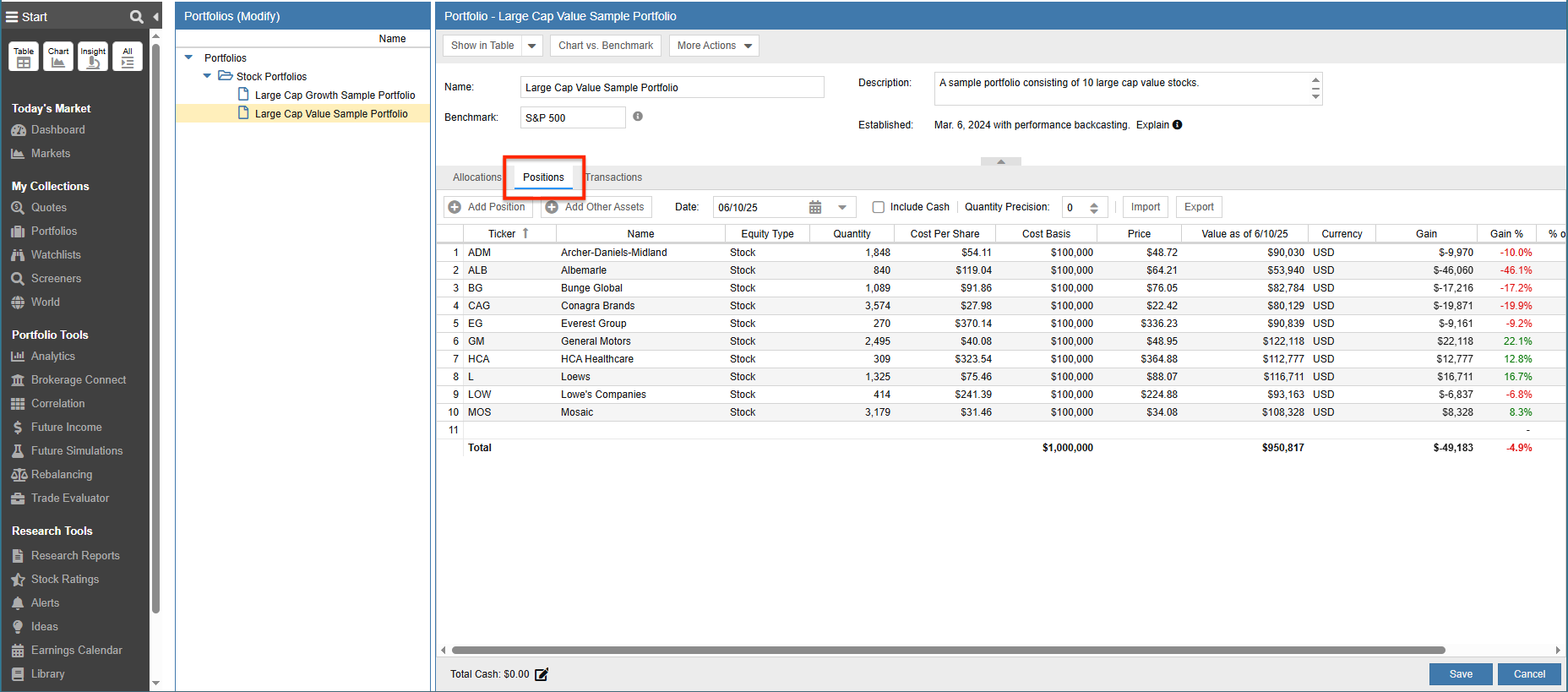The height and width of the screenshot is (692, 1568).
Task: Open a new Table view
Action: tap(24, 57)
